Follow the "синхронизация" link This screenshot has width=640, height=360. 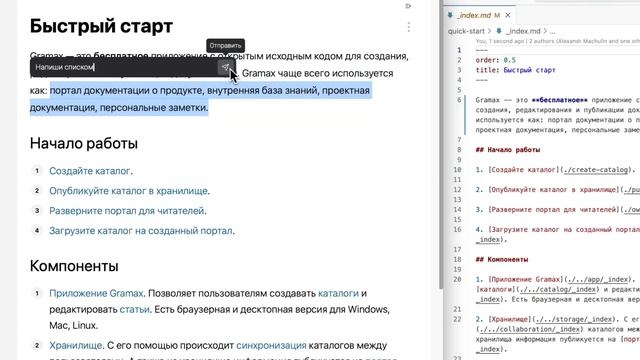[271, 345]
